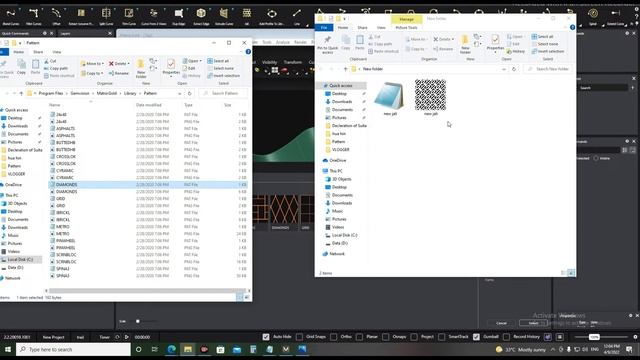Image resolution: width=640 pixels, height=360 pixels.
Task: Click Copy path in Pattern window
Action: (56, 68)
